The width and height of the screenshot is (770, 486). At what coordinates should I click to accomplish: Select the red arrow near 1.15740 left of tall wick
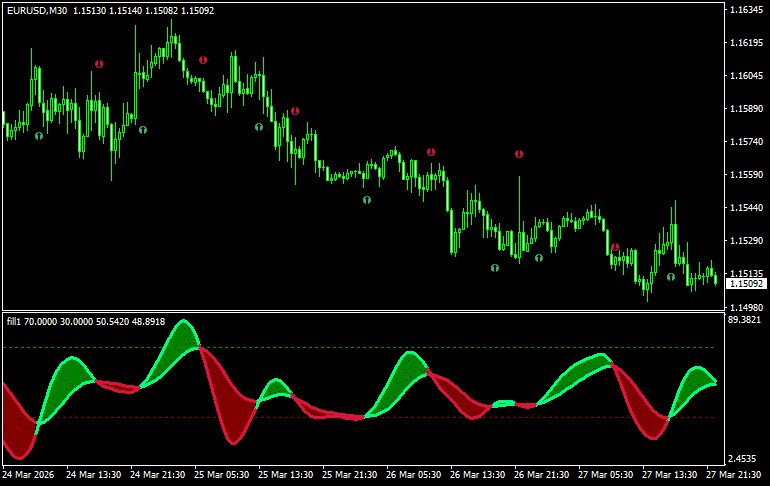pos(431,152)
